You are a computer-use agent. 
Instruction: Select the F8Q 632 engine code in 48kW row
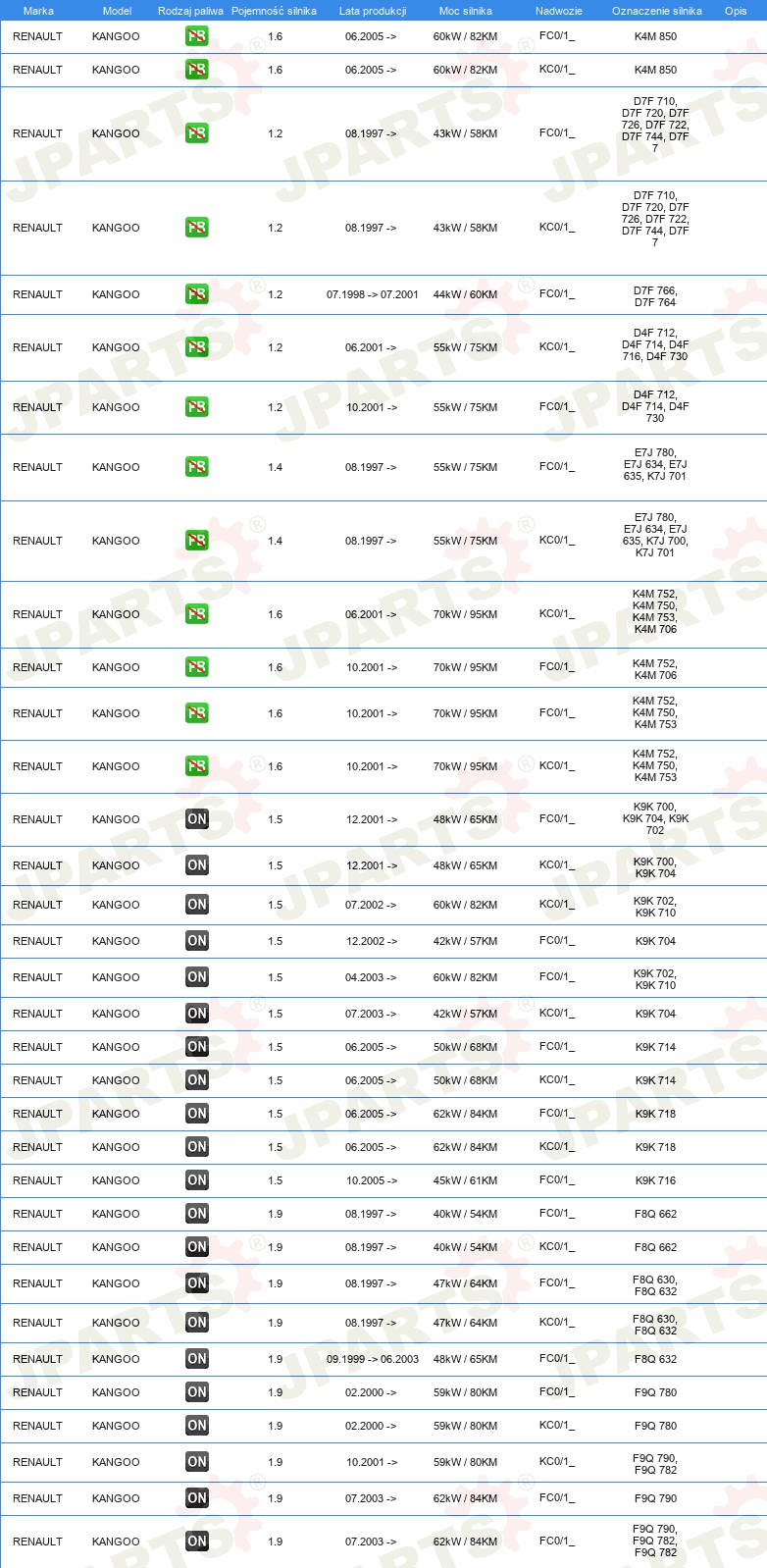point(655,1359)
